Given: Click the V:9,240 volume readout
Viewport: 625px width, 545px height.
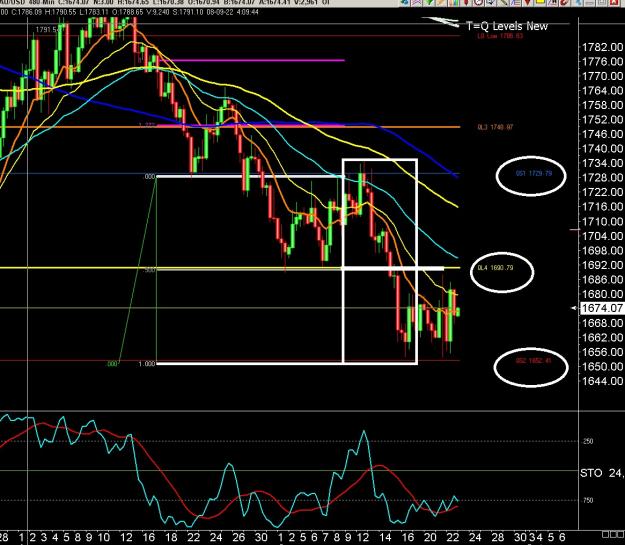Looking at the screenshot, I should click(157, 12).
